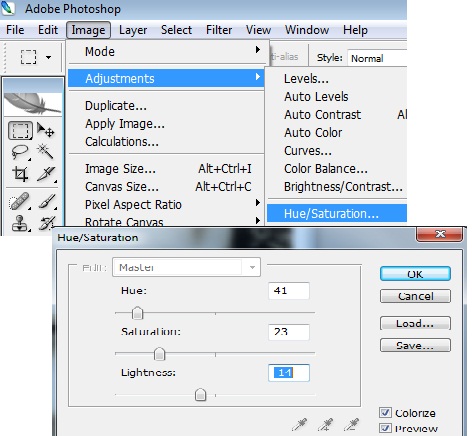The image size is (472, 436).
Task: Toggle the Preview checkbox
Action: click(x=386, y=428)
